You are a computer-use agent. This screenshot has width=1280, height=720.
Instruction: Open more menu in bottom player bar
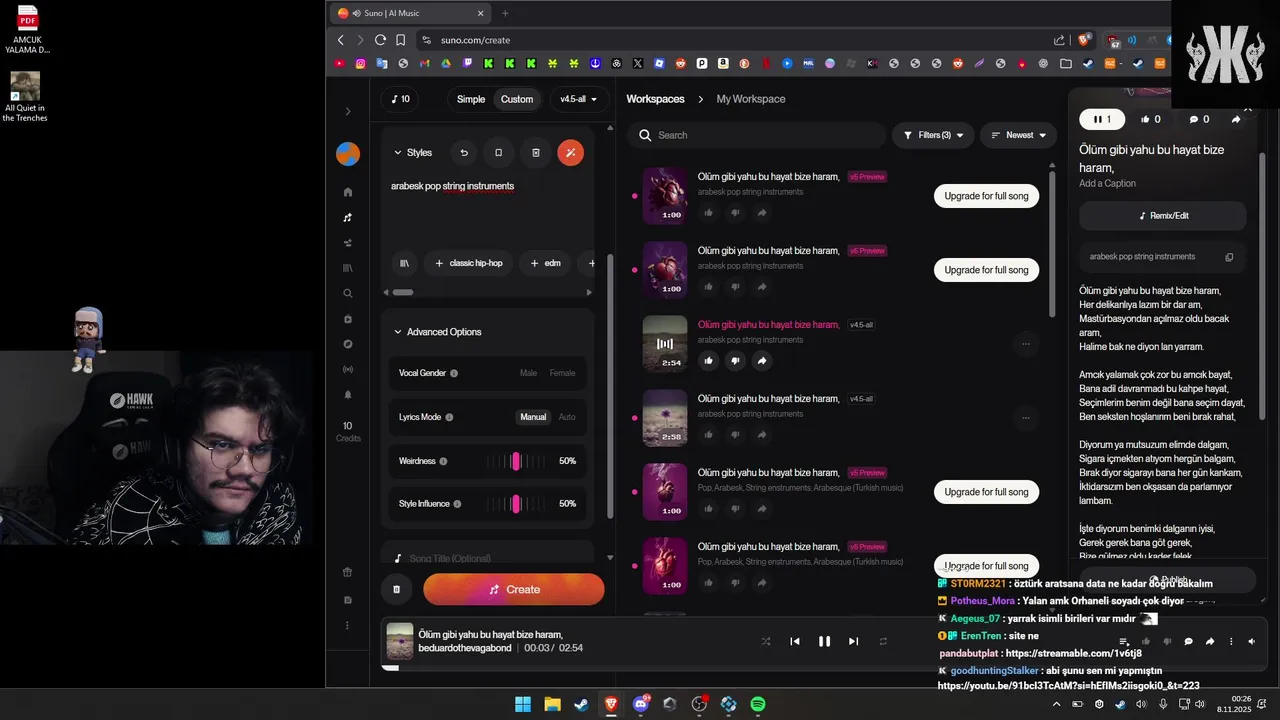pyautogui.click(x=1231, y=642)
